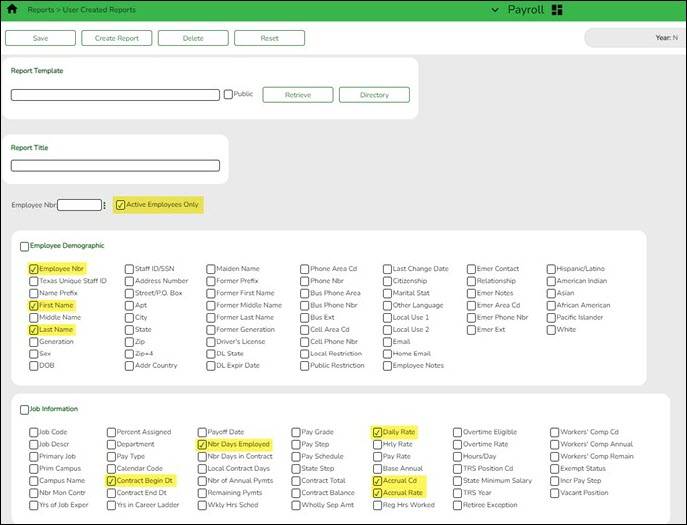687x525 pixels.
Task: Select all Employee Demographic fields checkbox
Action: (24, 246)
